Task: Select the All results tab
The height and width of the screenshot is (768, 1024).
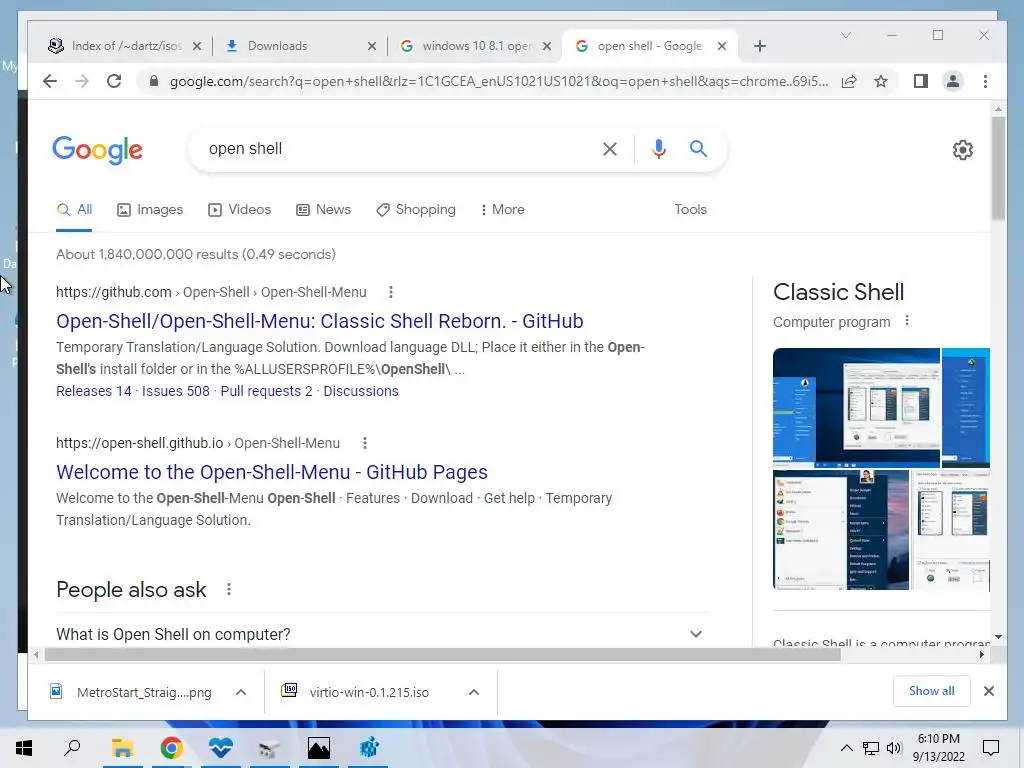Action: click(74, 210)
